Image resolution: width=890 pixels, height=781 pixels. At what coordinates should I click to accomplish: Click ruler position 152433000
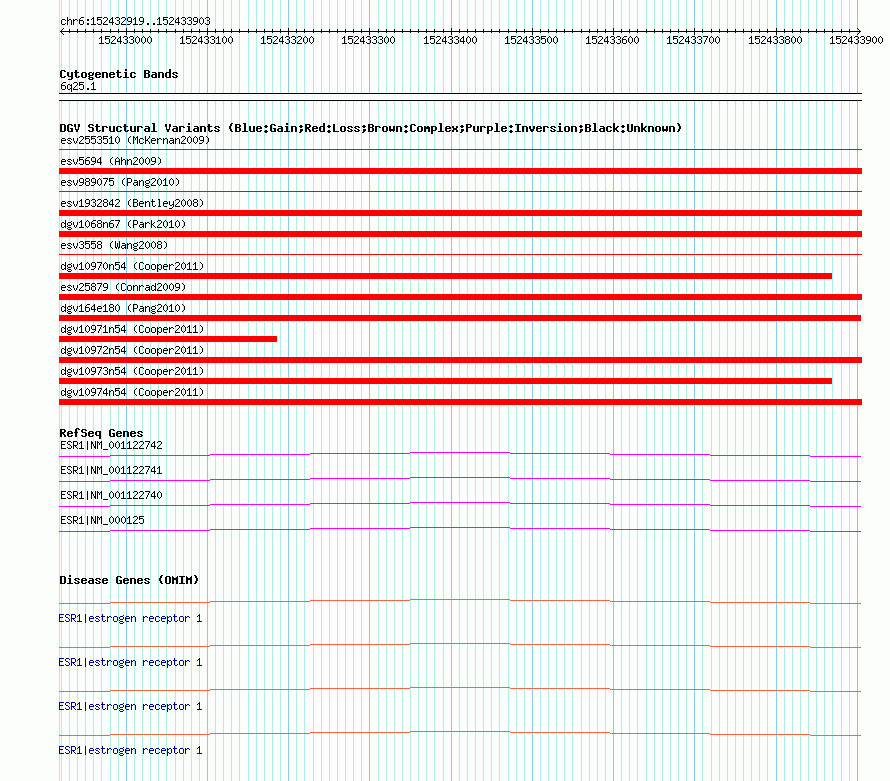(125, 40)
